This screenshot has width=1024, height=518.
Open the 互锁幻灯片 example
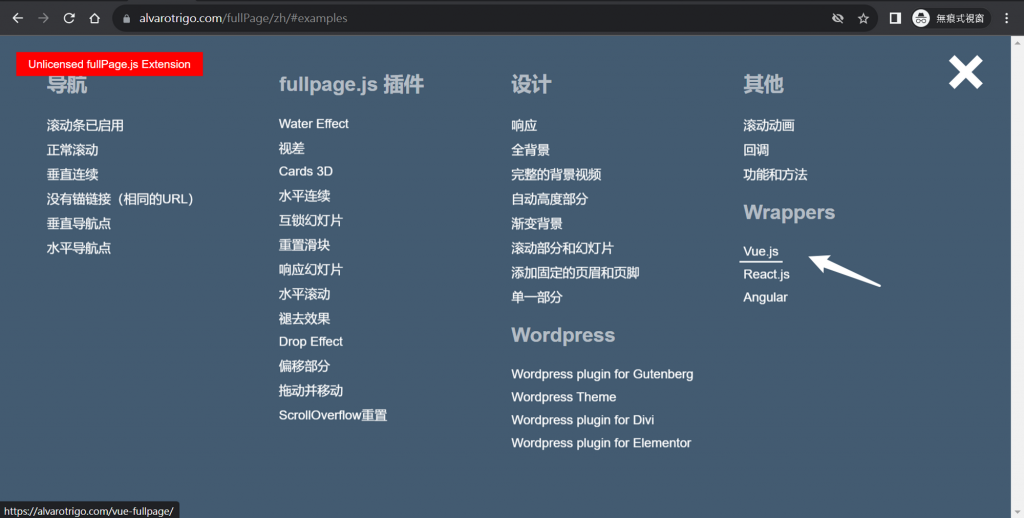(x=311, y=220)
